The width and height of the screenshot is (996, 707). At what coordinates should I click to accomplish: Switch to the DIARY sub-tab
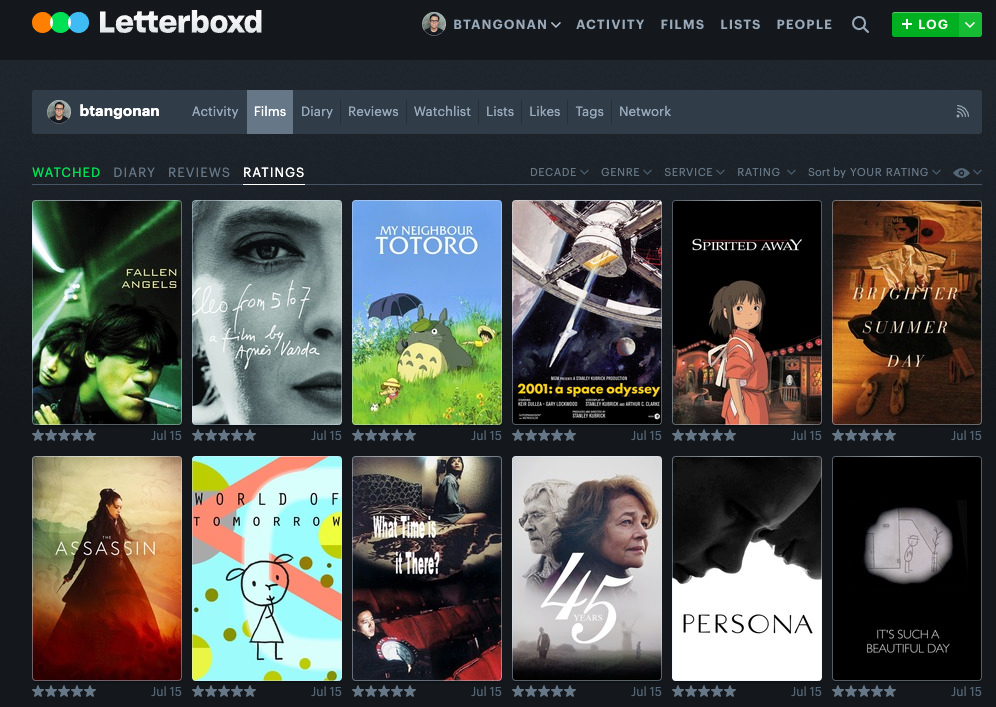[x=134, y=172]
